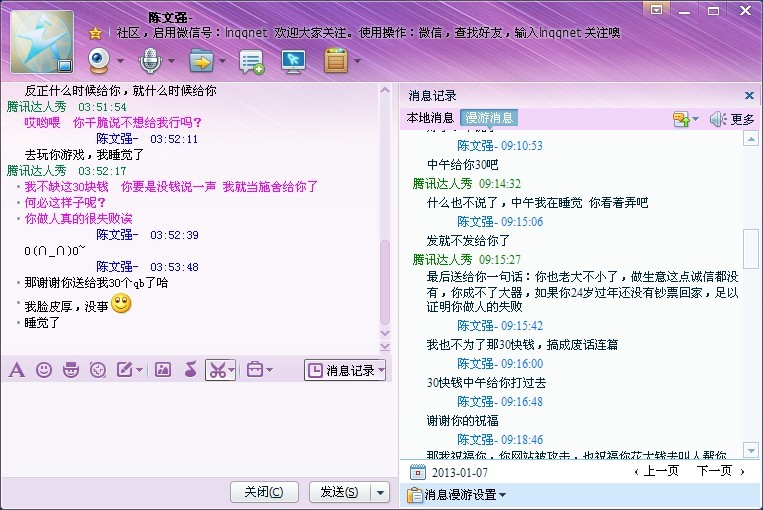Open calendar icon next to 2013-01-07
The width and height of the screenshot is (763, 510).
[x=418, y=472]
